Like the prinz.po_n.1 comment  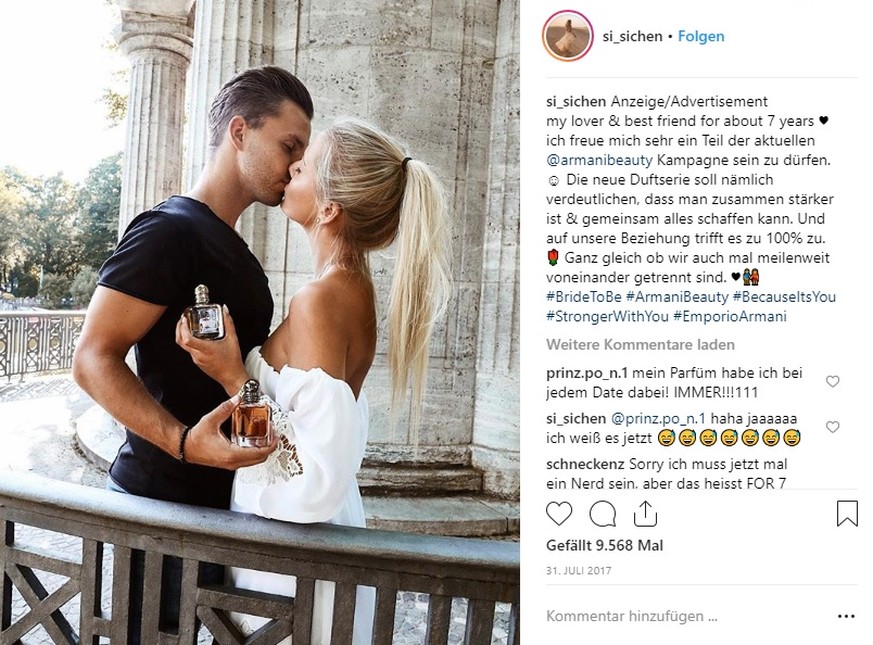point(832,382)
